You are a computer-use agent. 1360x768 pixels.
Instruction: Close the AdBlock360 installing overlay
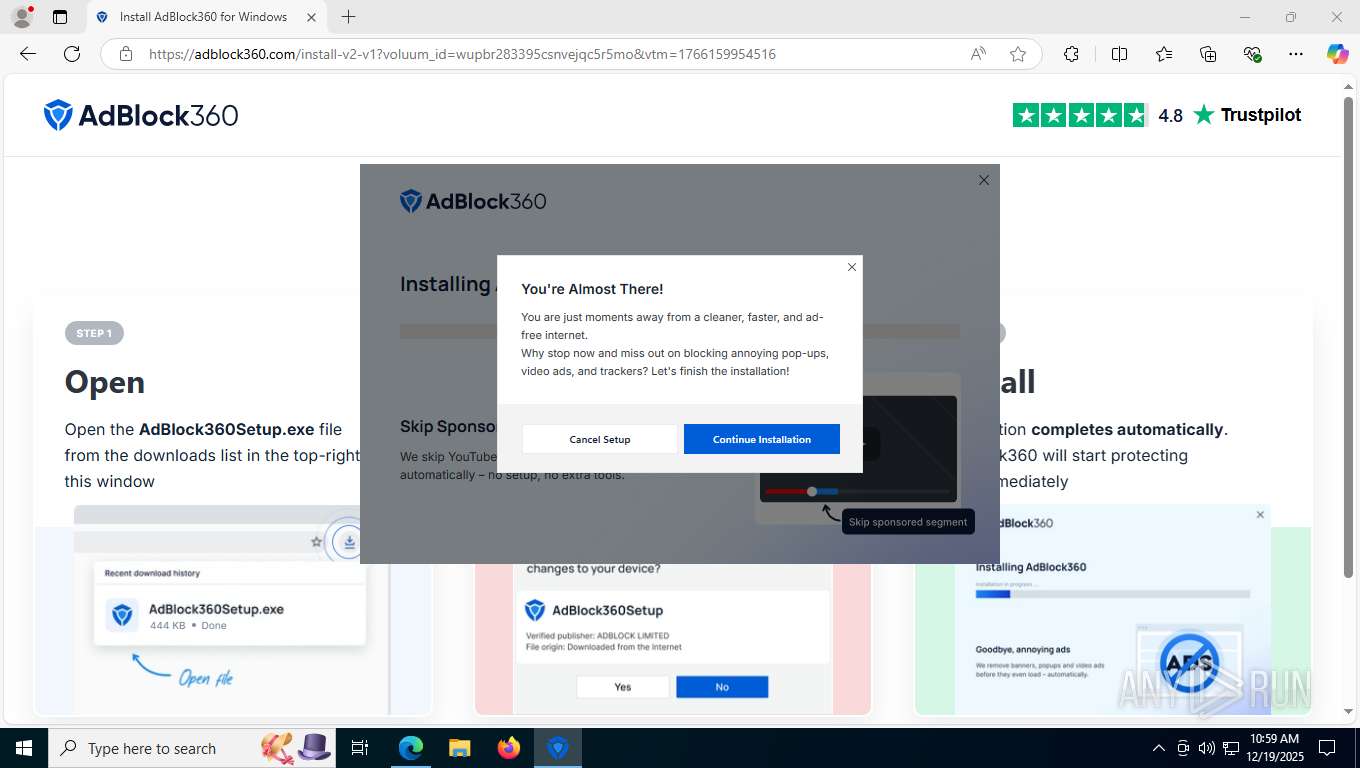(984, 180)
